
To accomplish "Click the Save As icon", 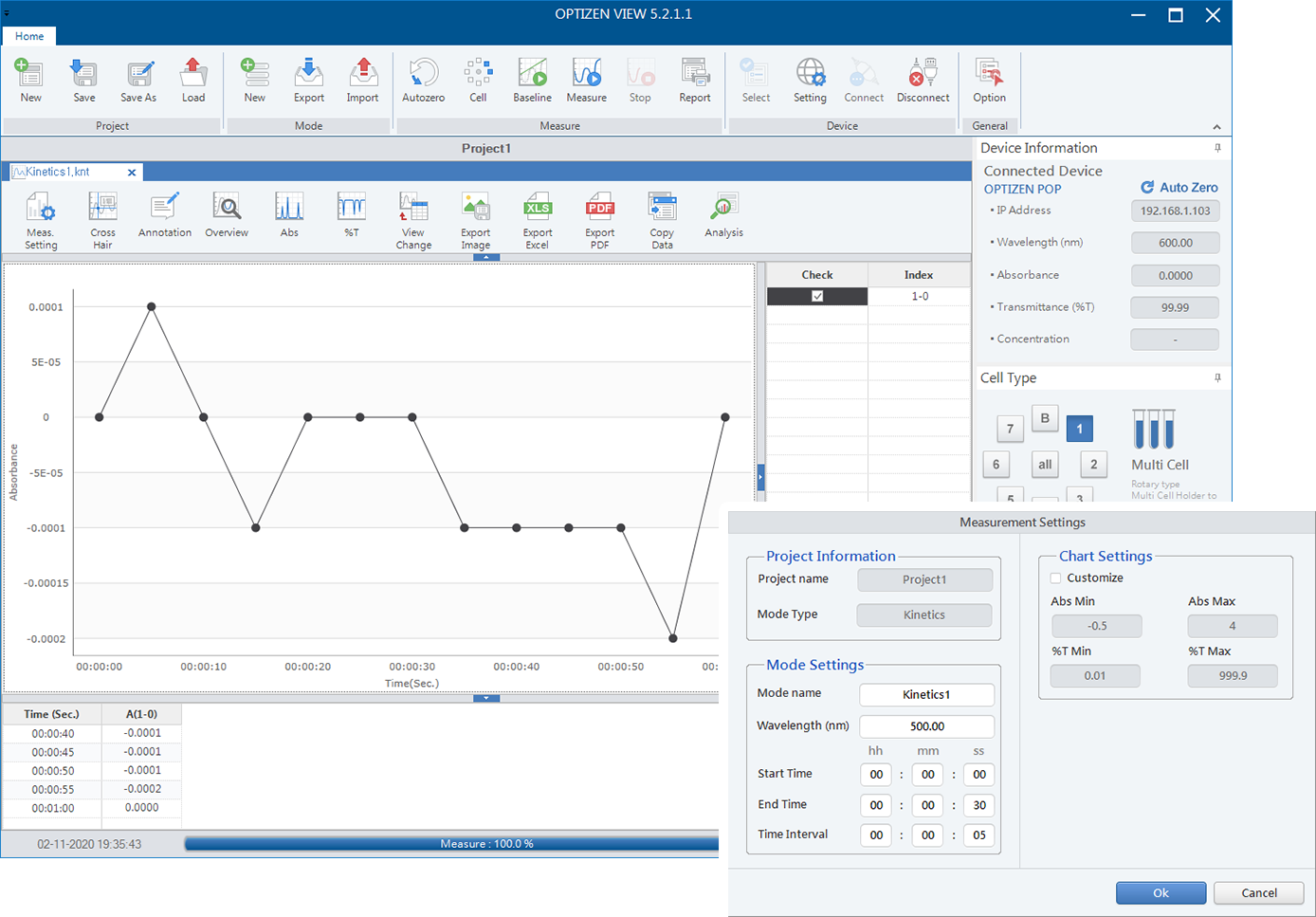I will pos(138,74).
